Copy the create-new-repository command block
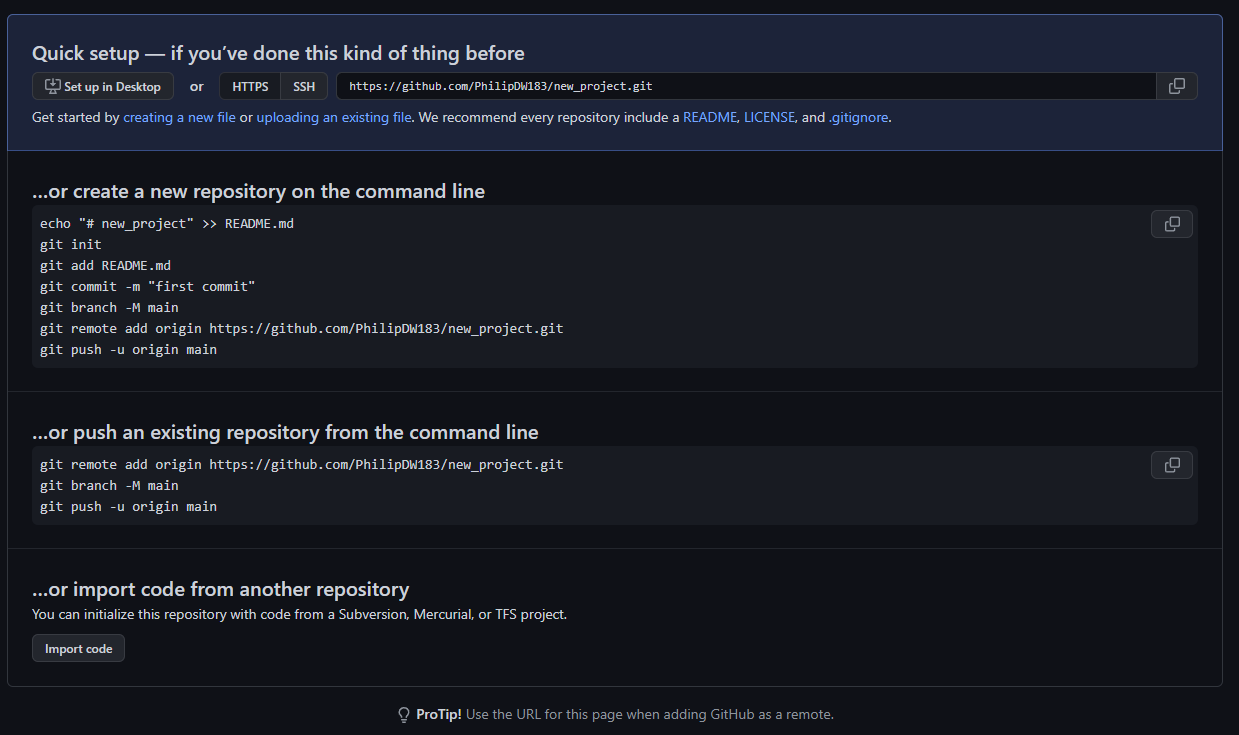The width and height of the screenshot is (1239, 735). pyautogui.click(x=1171, y=223)
